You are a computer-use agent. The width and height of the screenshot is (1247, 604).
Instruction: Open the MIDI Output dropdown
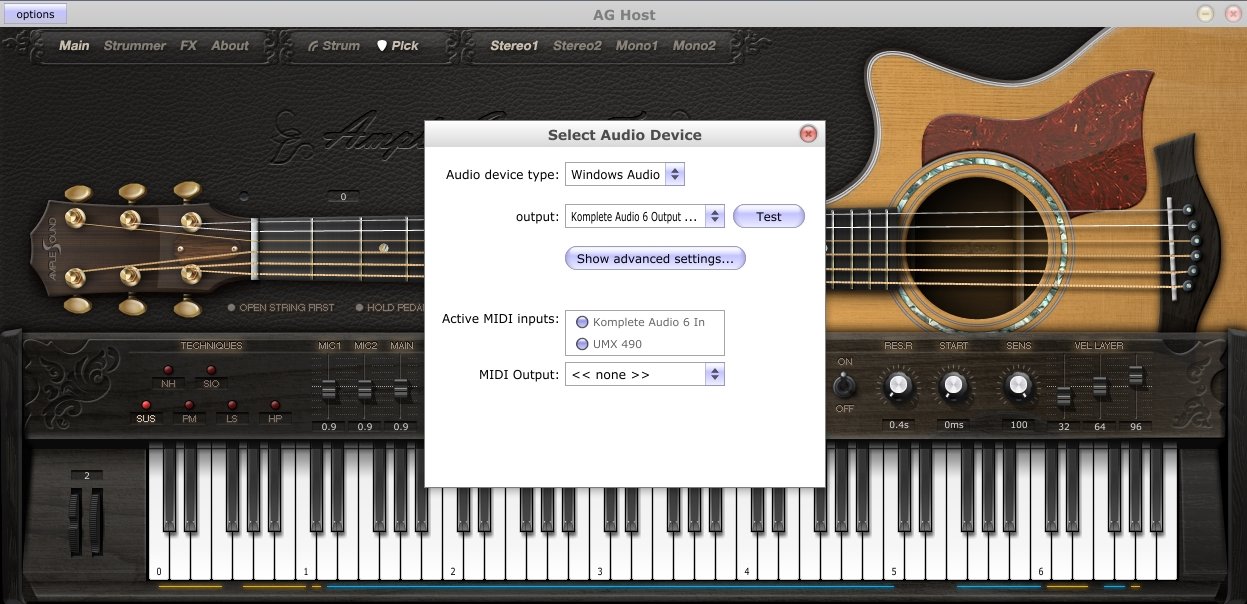tap(645, 374)
